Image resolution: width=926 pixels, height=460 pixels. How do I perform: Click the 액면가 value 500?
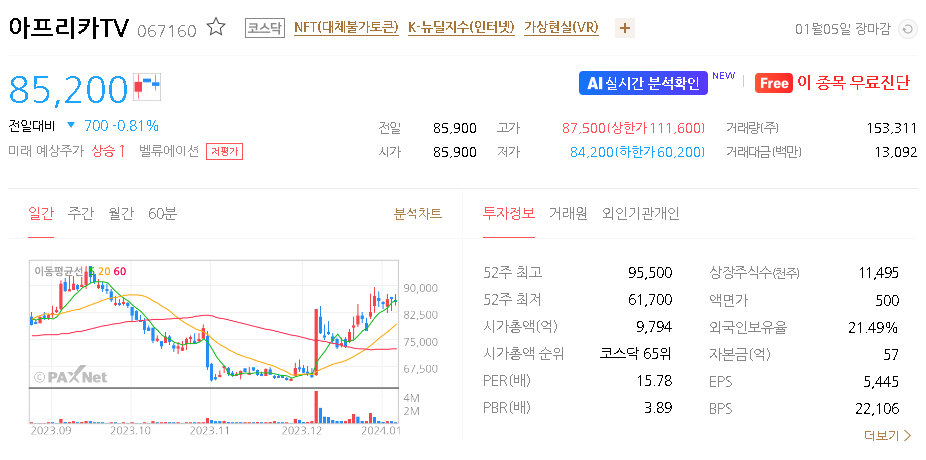coord(887,300)
